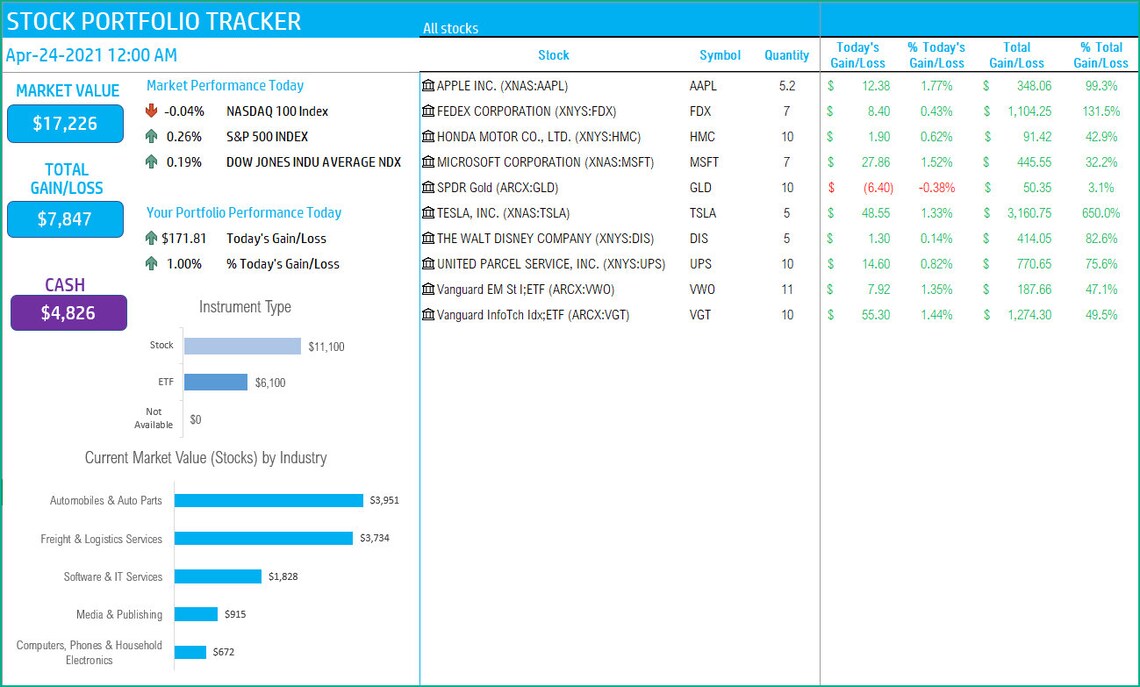Select the Your Portfolio Performance Today heading
Screen dimensions: 1140x687
[x=244, y=213]
